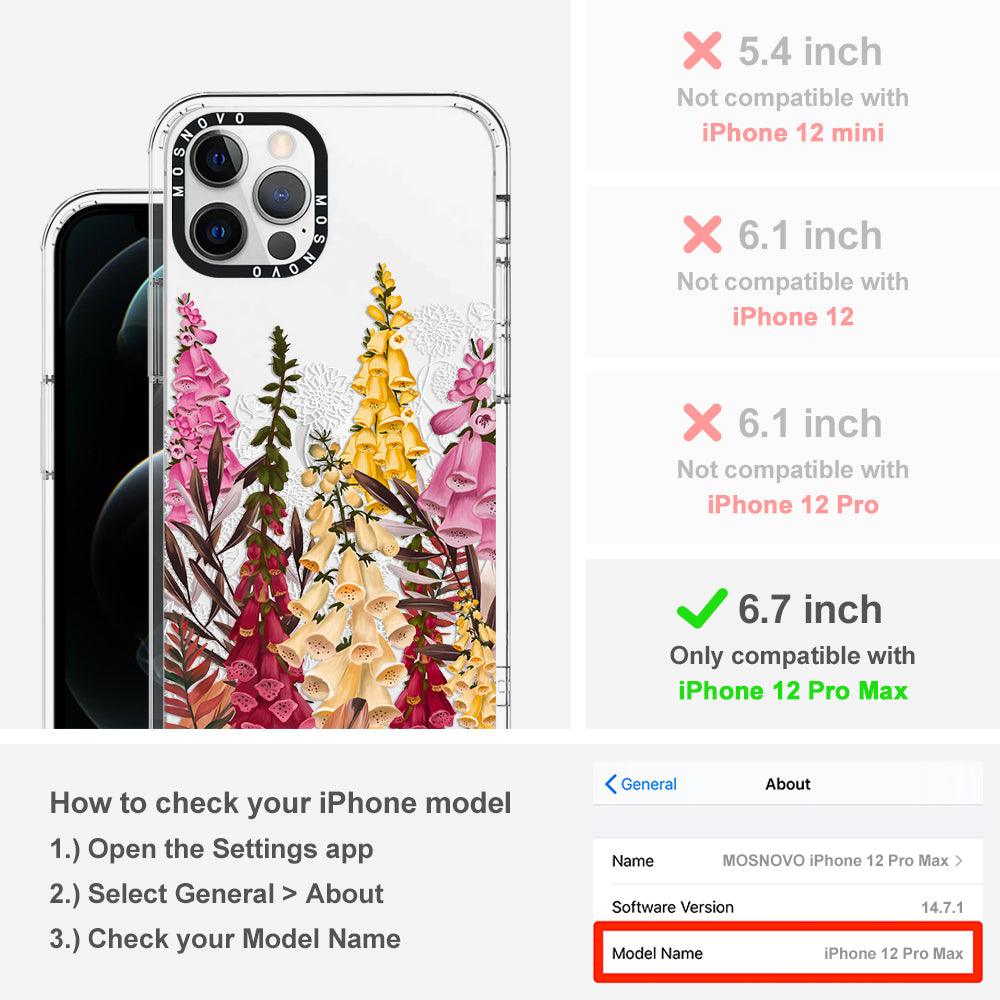Click the About header title
1000x1000 pixels.
[788, 784]
